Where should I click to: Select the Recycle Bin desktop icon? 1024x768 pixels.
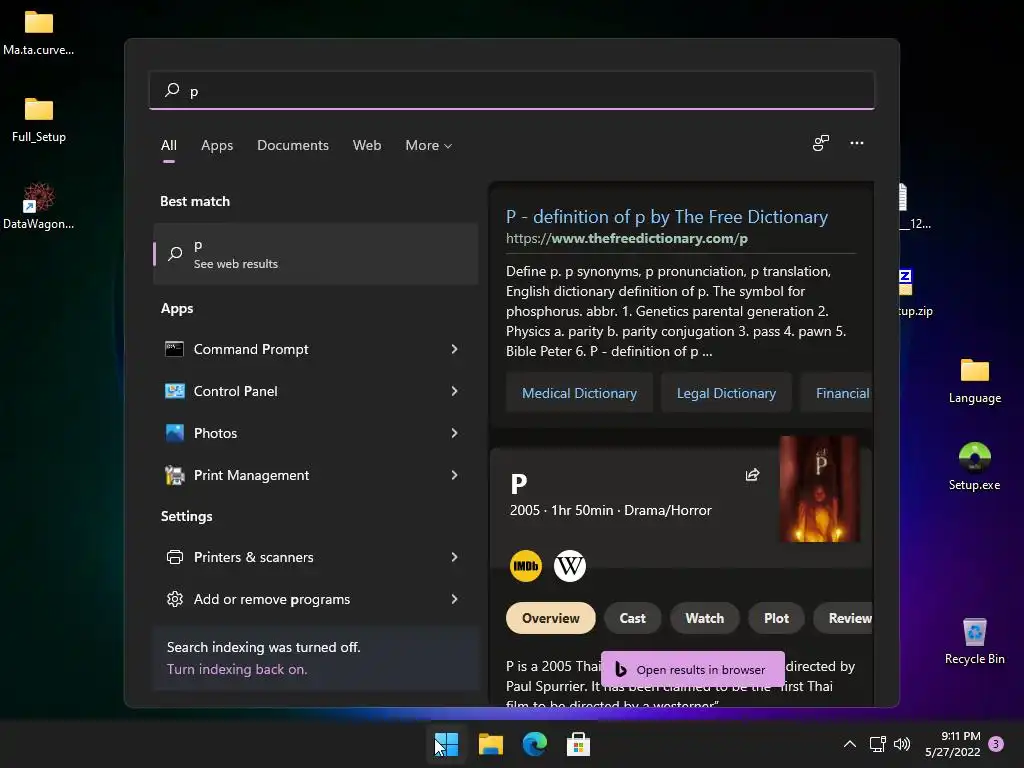[x=974, y=641]
